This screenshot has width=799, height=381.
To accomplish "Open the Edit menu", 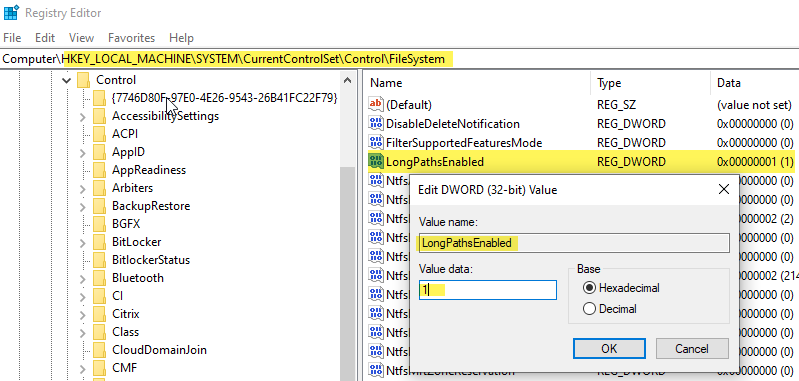I will point(45,38).
